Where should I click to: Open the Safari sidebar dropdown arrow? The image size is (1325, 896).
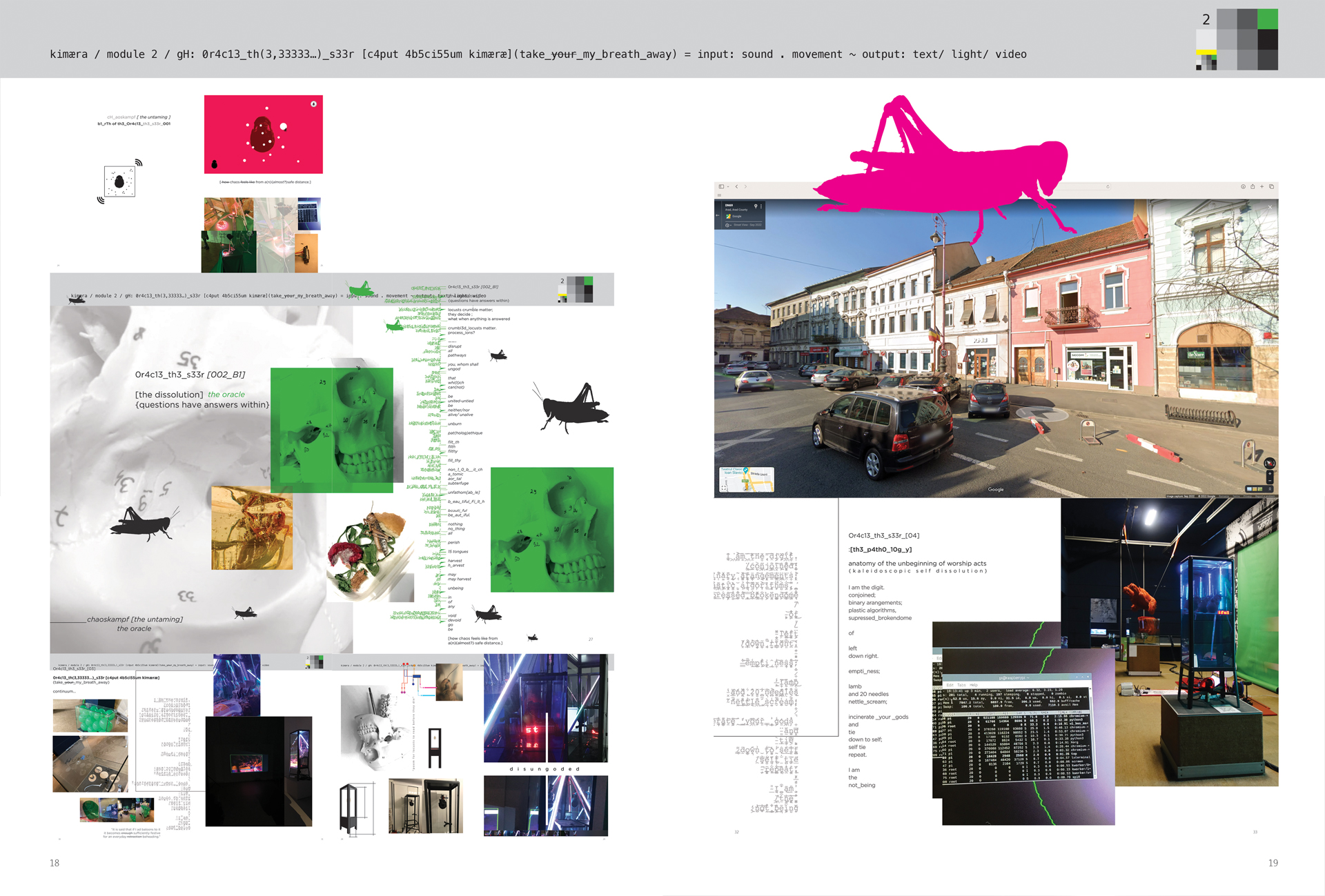728,187
